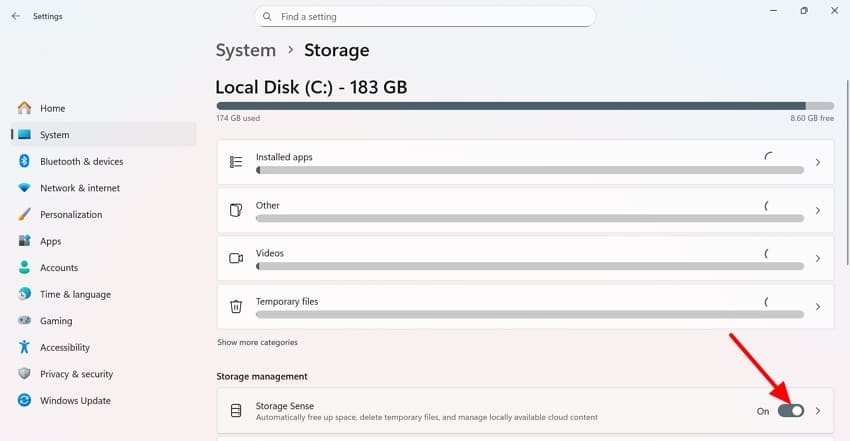
Task: Click the vertical scrollbar on right
Action: 847,173
